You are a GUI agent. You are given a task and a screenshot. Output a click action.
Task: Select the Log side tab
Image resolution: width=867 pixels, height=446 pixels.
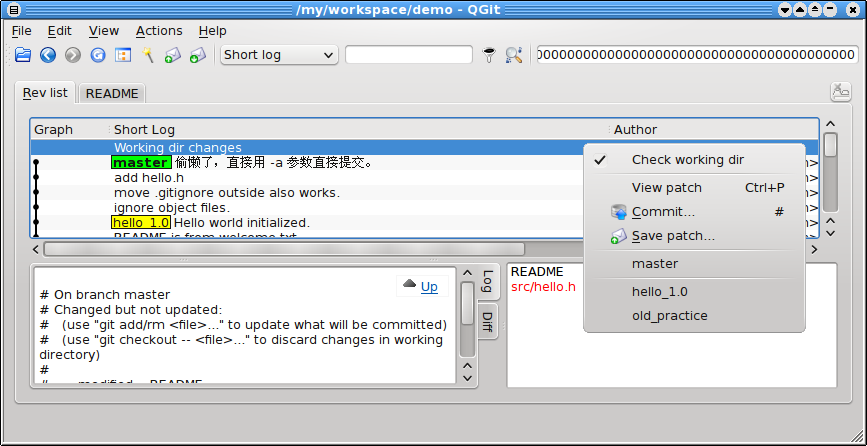[x=488, y=282]
